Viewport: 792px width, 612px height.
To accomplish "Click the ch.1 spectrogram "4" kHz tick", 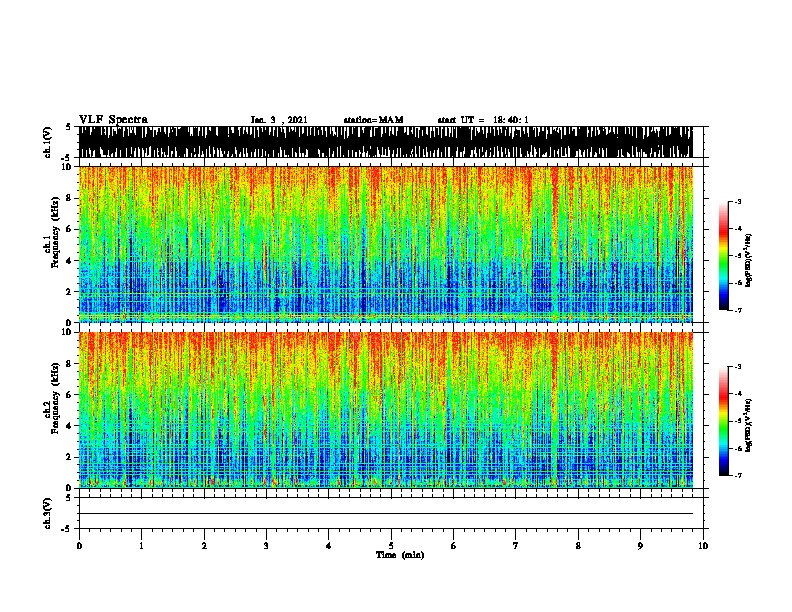I will tap(70, 261).
